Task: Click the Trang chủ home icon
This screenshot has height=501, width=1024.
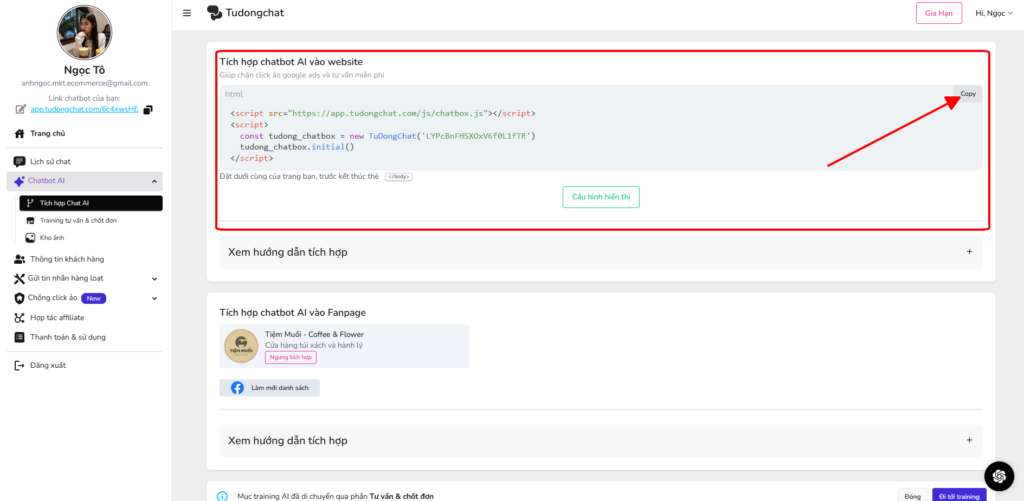Action: [x=20, y=133]
